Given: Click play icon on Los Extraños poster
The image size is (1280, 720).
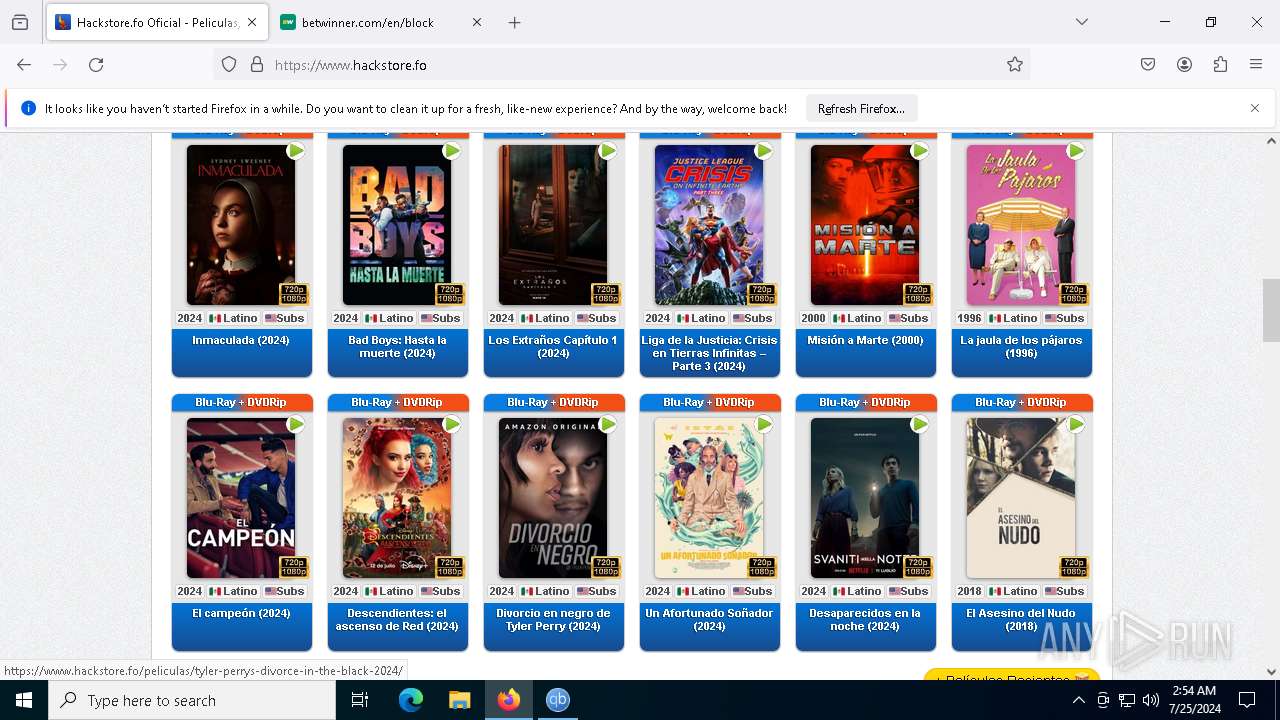Looking at the screenshot, I should (608, 151).
